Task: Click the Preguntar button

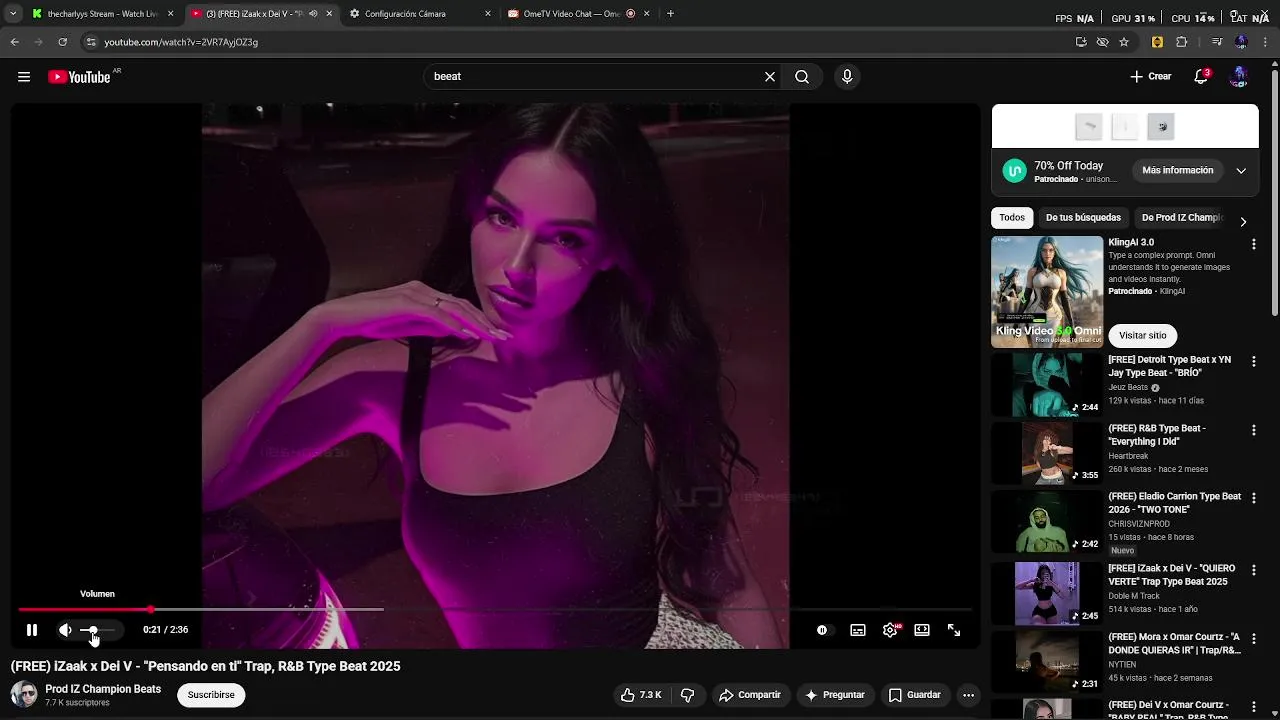Action: point(835,695)
